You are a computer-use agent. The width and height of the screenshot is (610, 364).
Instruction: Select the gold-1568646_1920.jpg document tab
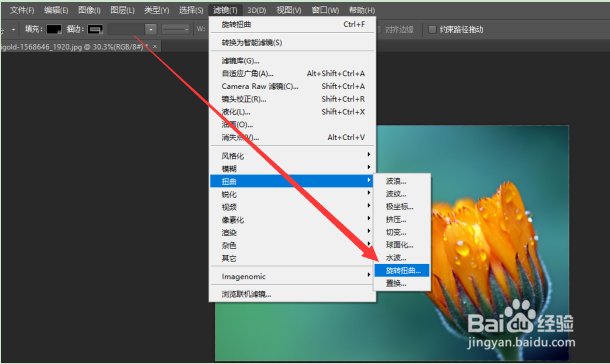pyautogui.click(x=74, y=47)
